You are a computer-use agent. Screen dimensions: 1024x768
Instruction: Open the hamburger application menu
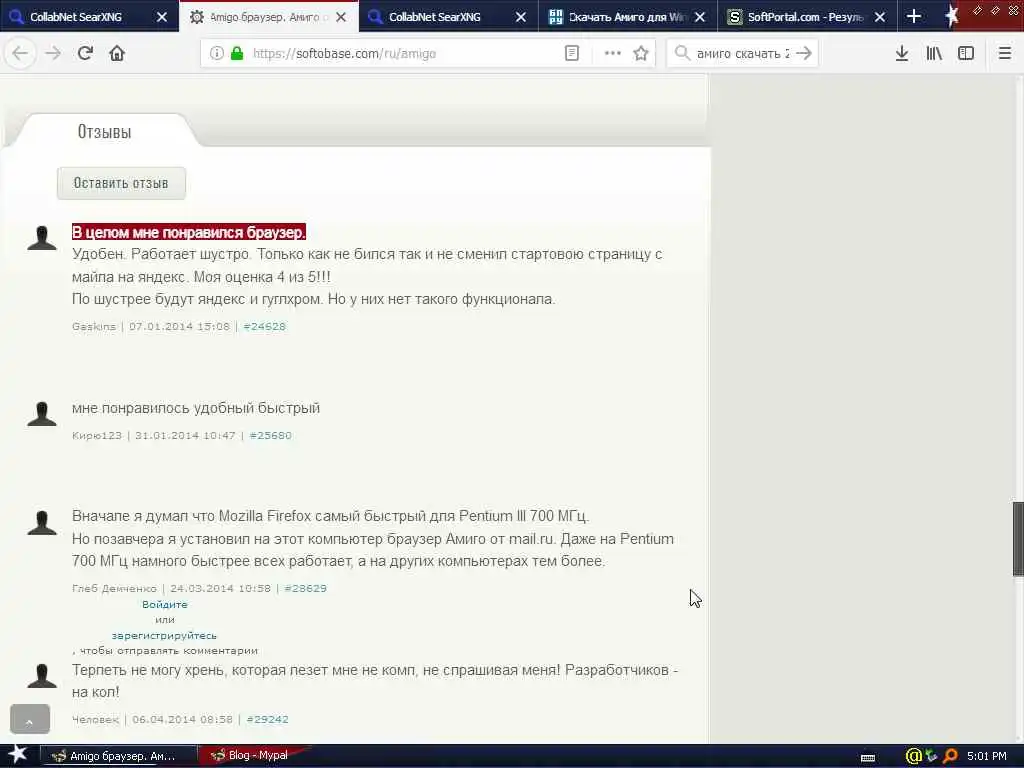1005,54
